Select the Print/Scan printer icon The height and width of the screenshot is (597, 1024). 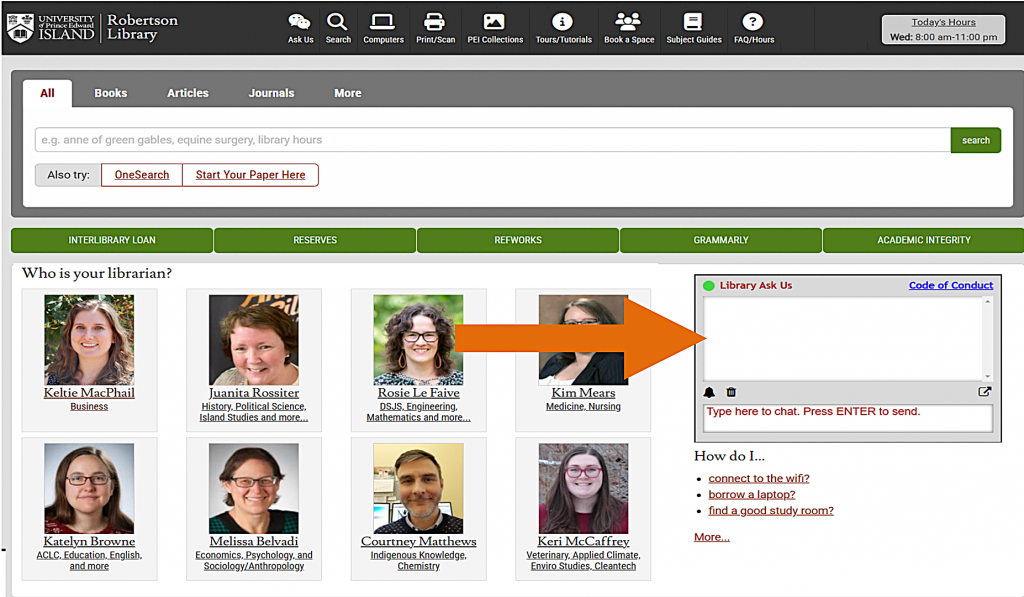434,23
